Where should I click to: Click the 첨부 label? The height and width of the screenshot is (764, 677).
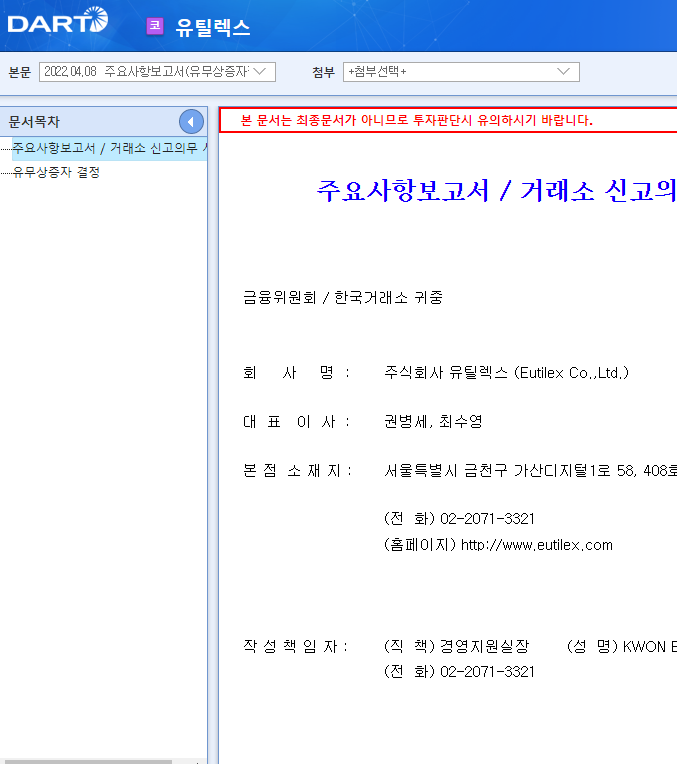tap(323, 72)
